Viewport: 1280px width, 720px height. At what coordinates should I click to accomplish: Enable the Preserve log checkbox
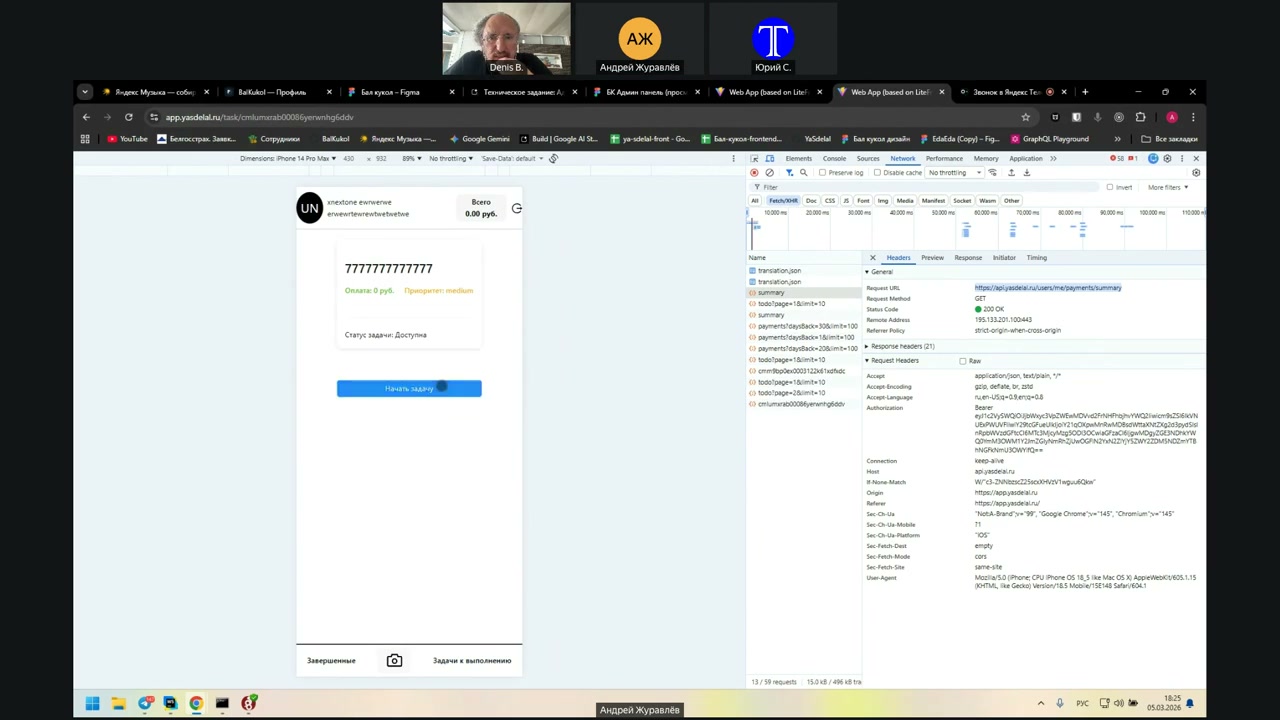coord(823,173)
